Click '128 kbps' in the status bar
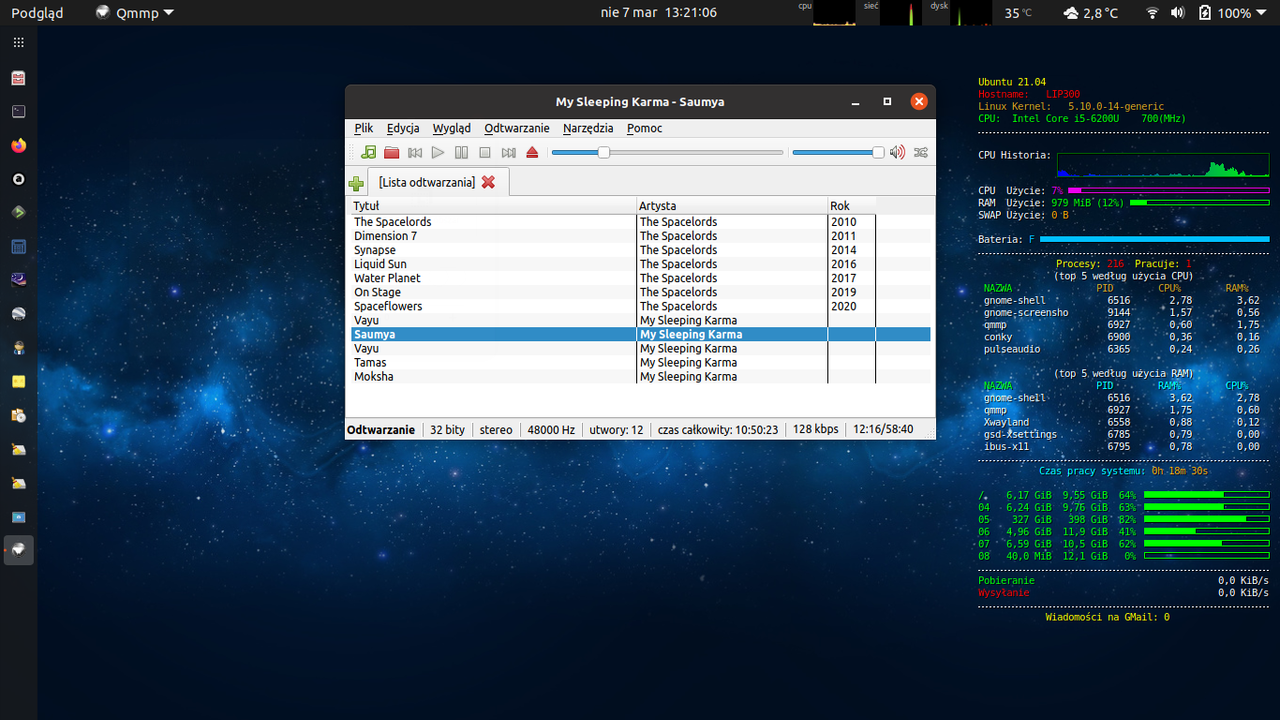 click(815, 429)
